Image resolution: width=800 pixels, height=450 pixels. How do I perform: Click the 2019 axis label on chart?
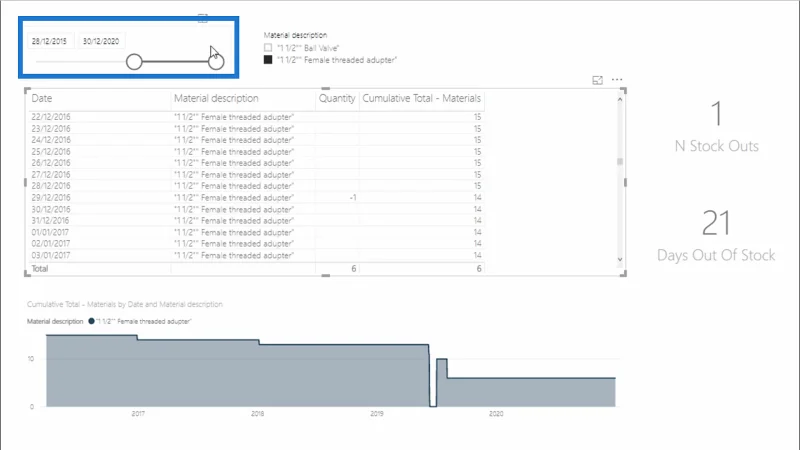point(377,414)
